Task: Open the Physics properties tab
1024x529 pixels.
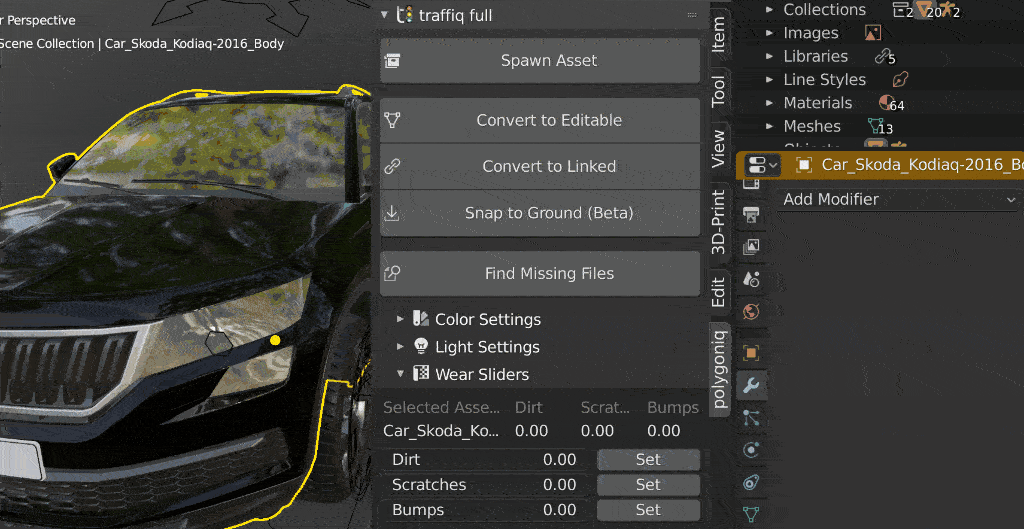Action: [751, 450]
